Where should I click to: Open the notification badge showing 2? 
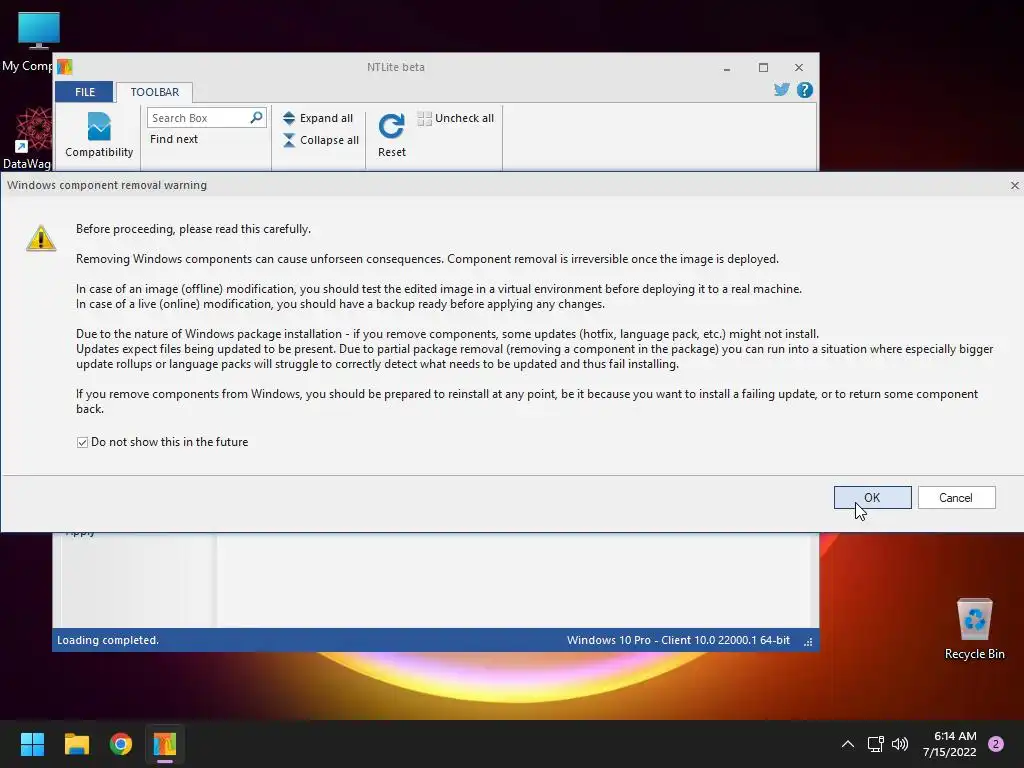[996, 744]
